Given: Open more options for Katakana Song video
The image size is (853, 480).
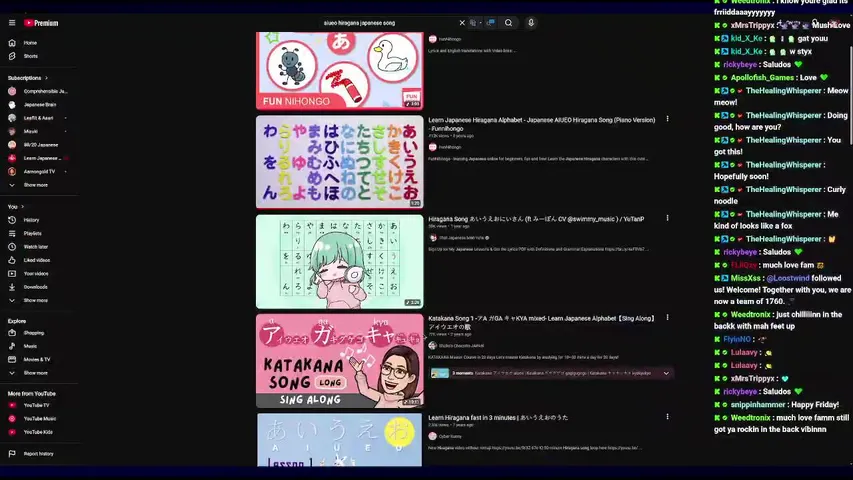Looking at the screenshot, I should (x=667, y=317).
